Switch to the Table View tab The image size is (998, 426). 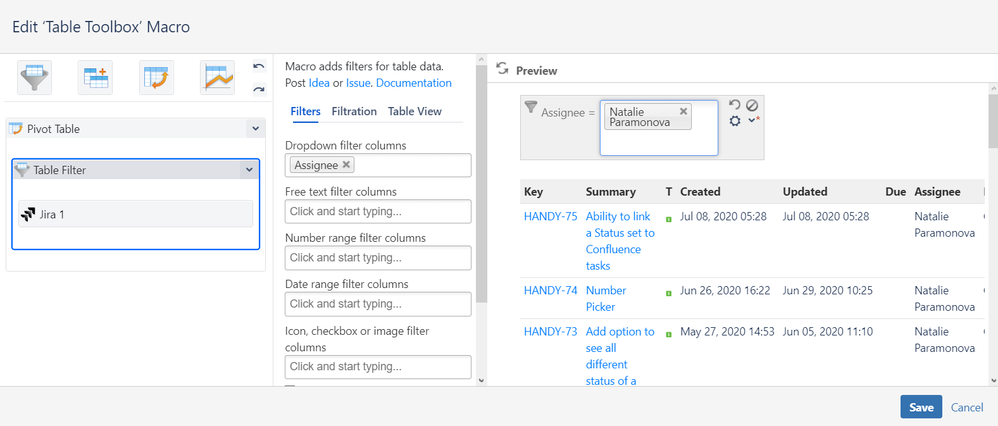[414, 111]
